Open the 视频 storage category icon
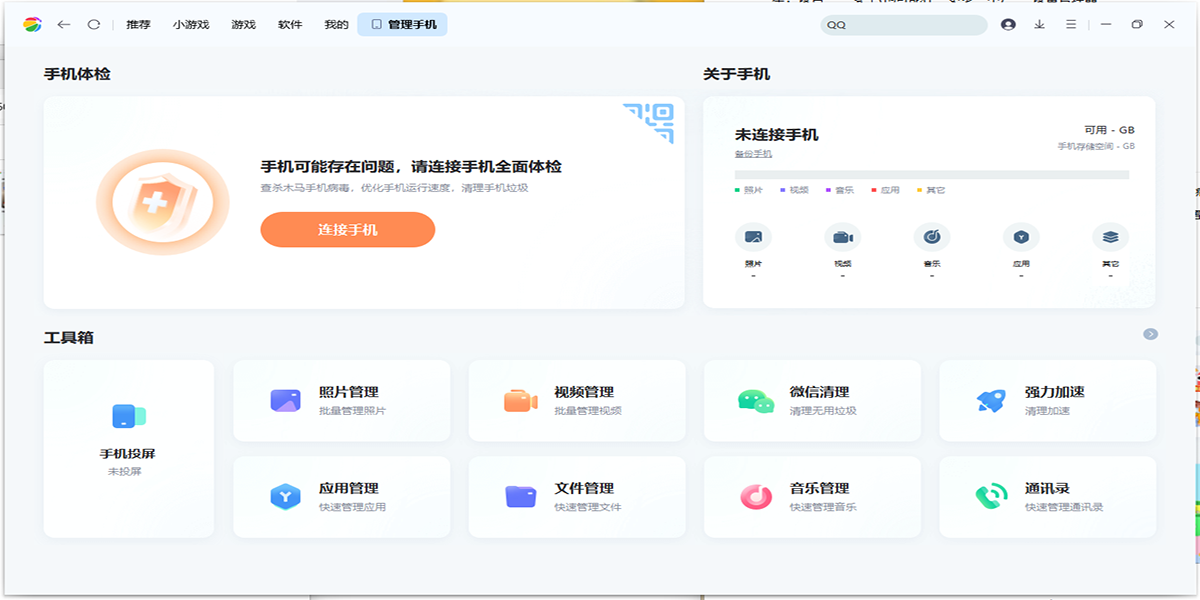The image size is (1200, 600). pos(842,237)
